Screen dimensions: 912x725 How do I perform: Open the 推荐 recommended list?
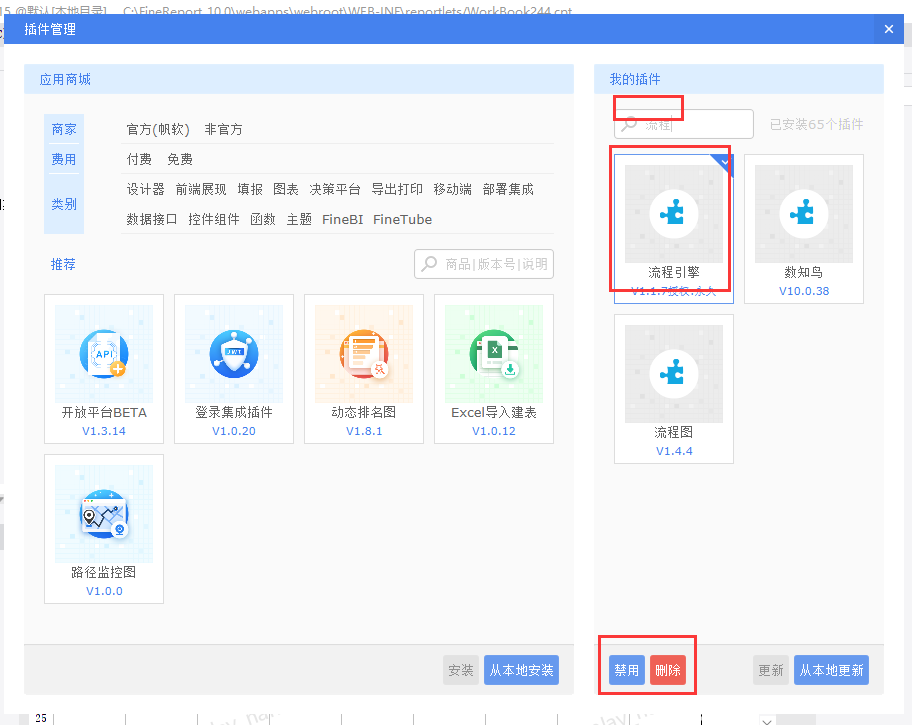(x=63, y=264)
